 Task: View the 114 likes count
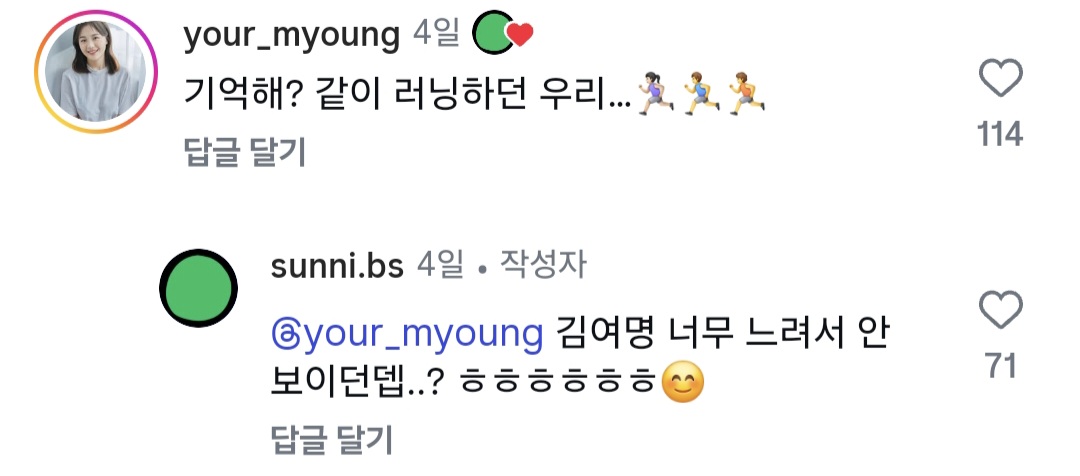click(1000, 134)
